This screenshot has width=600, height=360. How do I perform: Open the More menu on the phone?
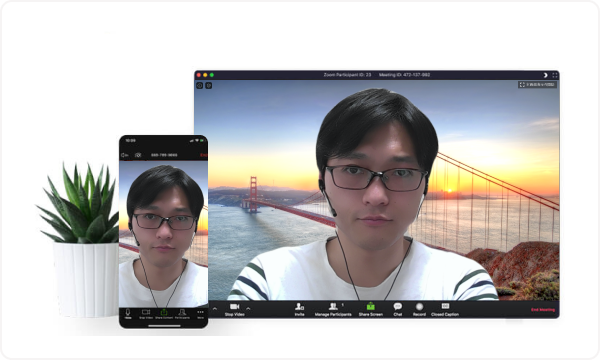click(200, 314)
